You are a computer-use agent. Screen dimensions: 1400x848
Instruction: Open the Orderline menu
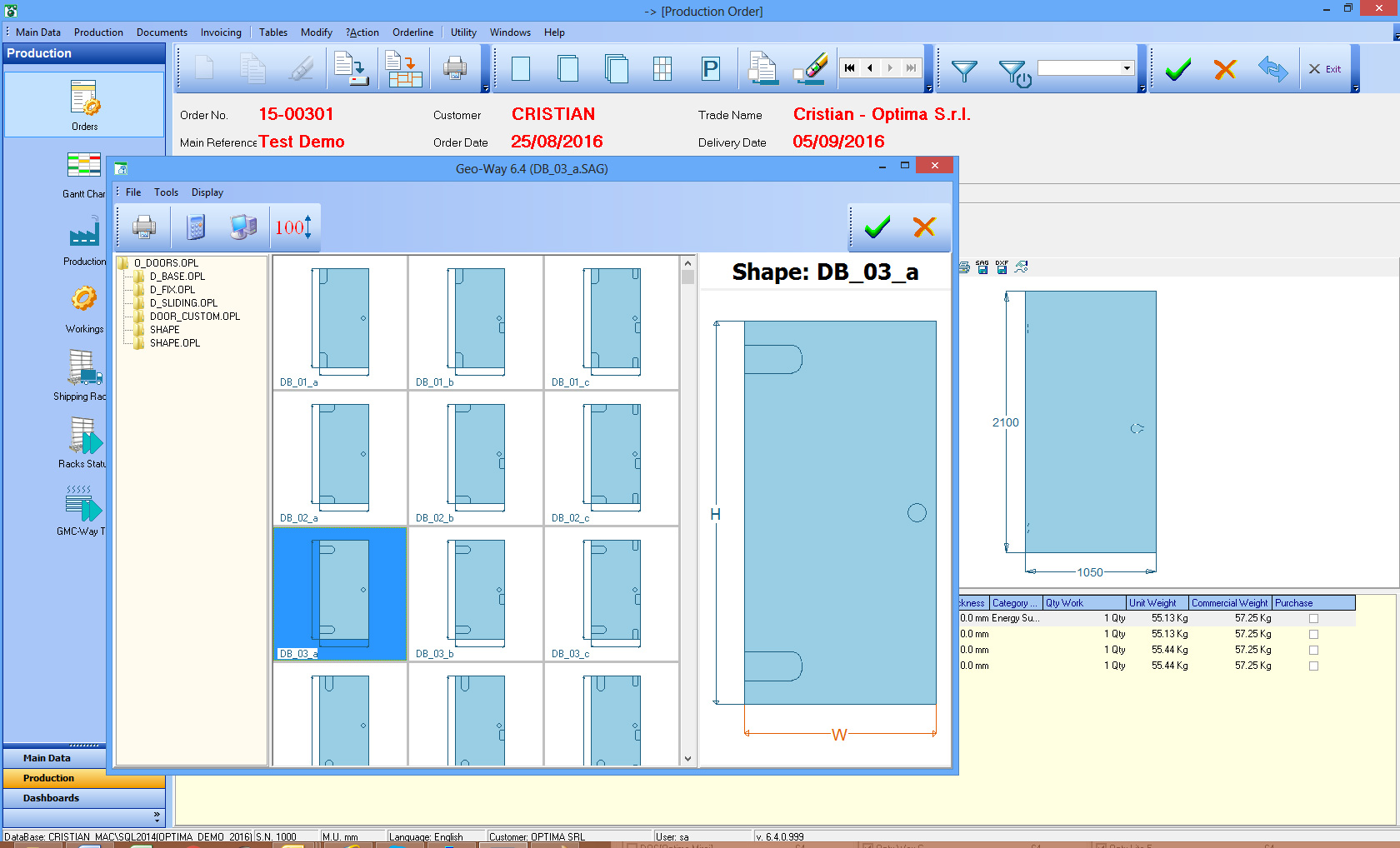tap(413, 32)
